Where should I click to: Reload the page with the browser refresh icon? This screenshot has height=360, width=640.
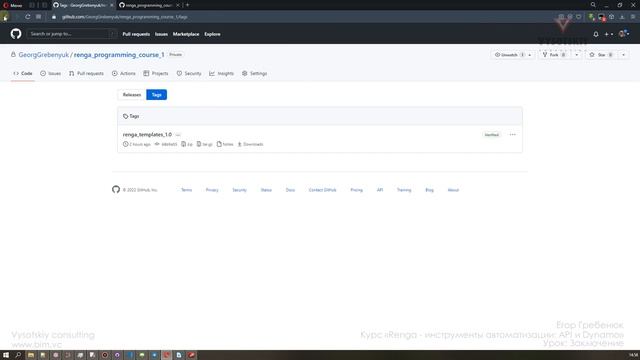click(x=28, y=17)
